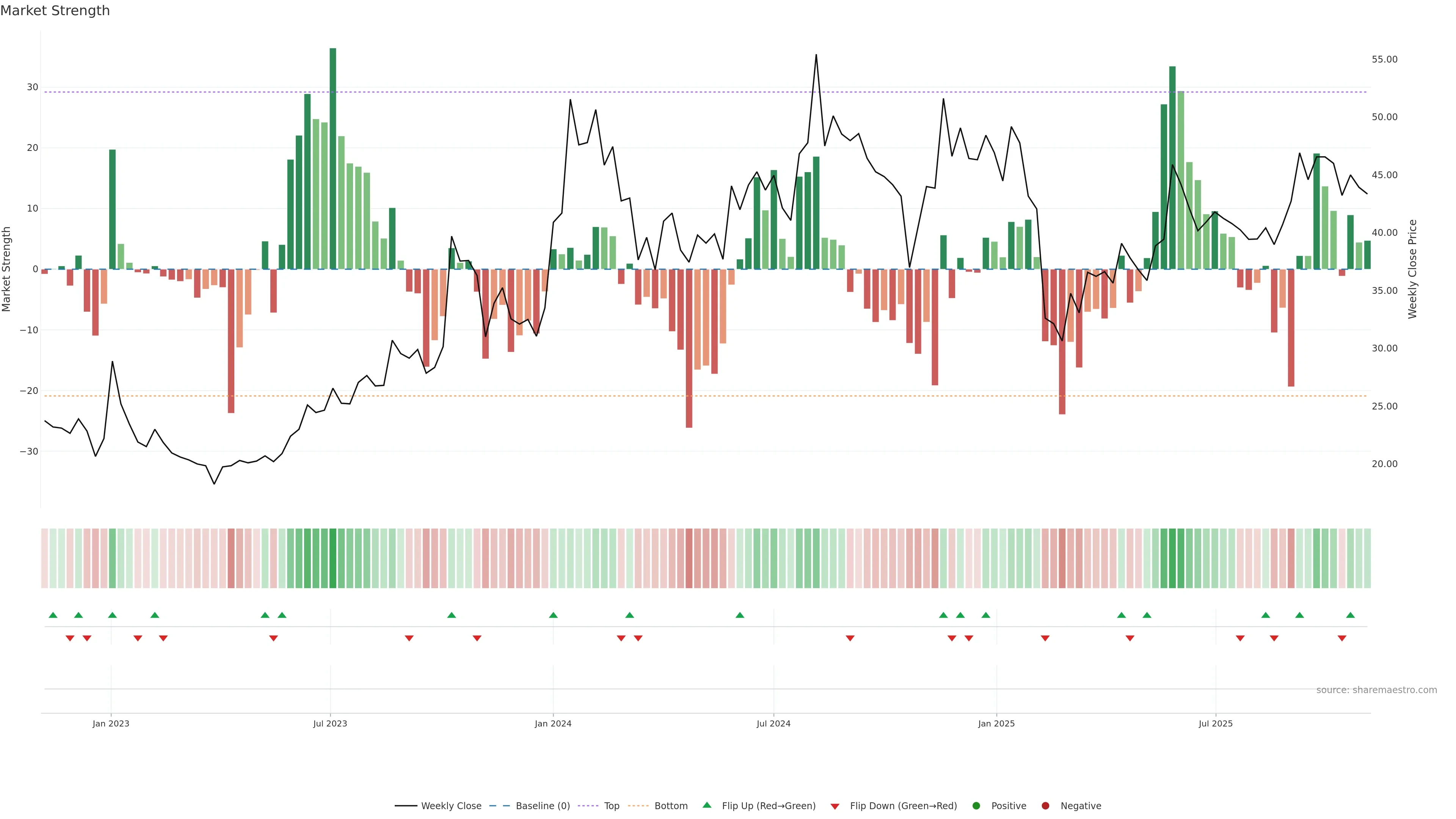Click the Weekly Close Price axis title

click(1412, 269)
